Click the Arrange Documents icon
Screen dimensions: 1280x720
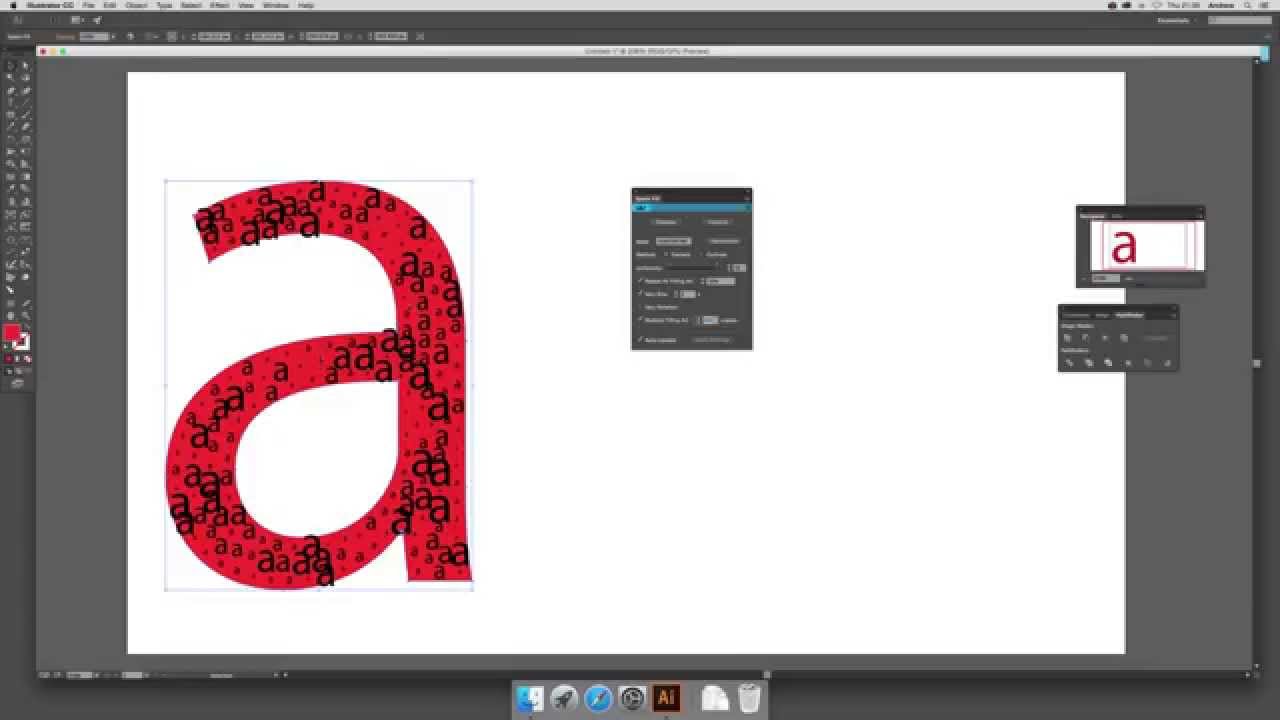coord(78,20)
